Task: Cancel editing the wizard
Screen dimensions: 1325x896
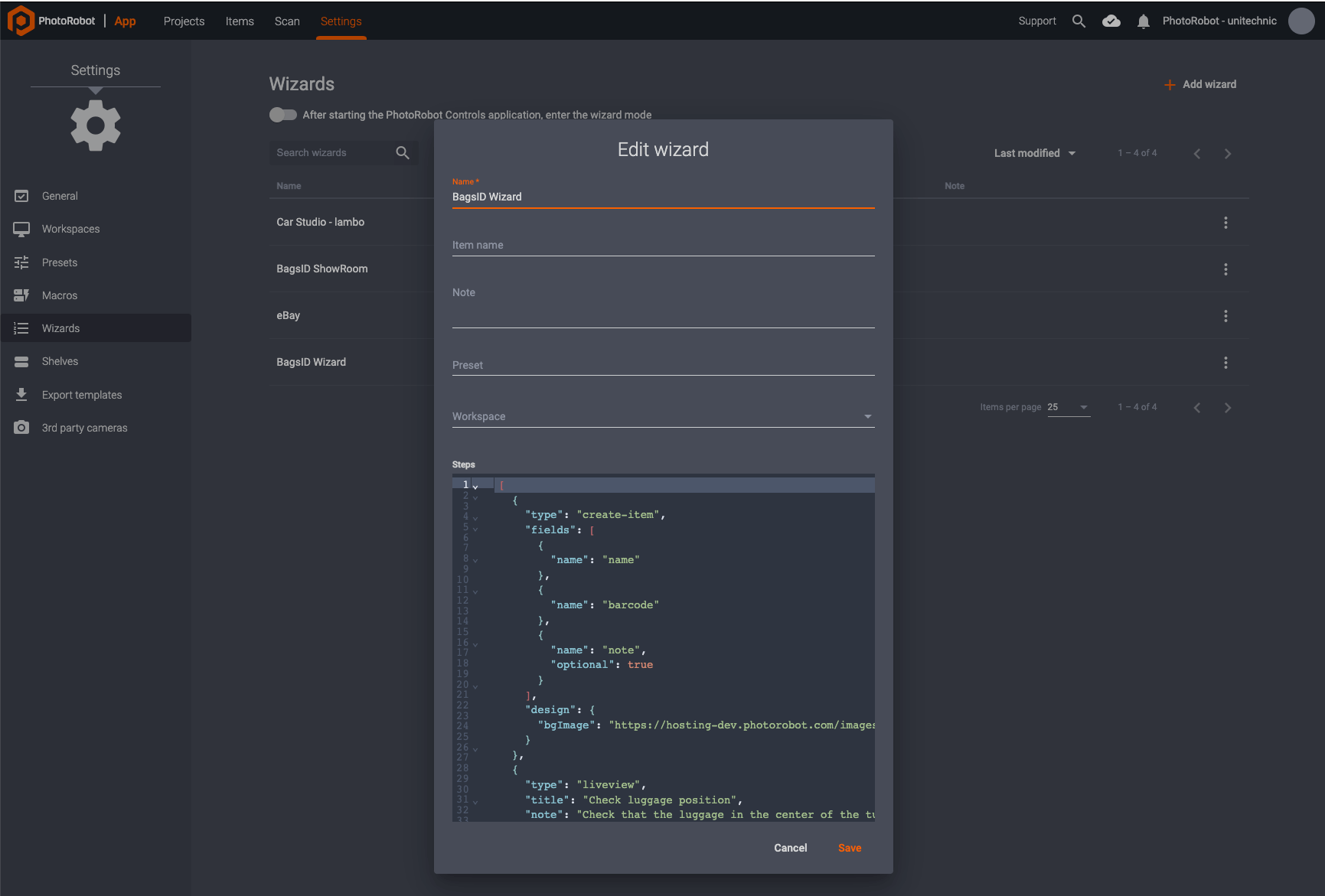Action: 790,848
